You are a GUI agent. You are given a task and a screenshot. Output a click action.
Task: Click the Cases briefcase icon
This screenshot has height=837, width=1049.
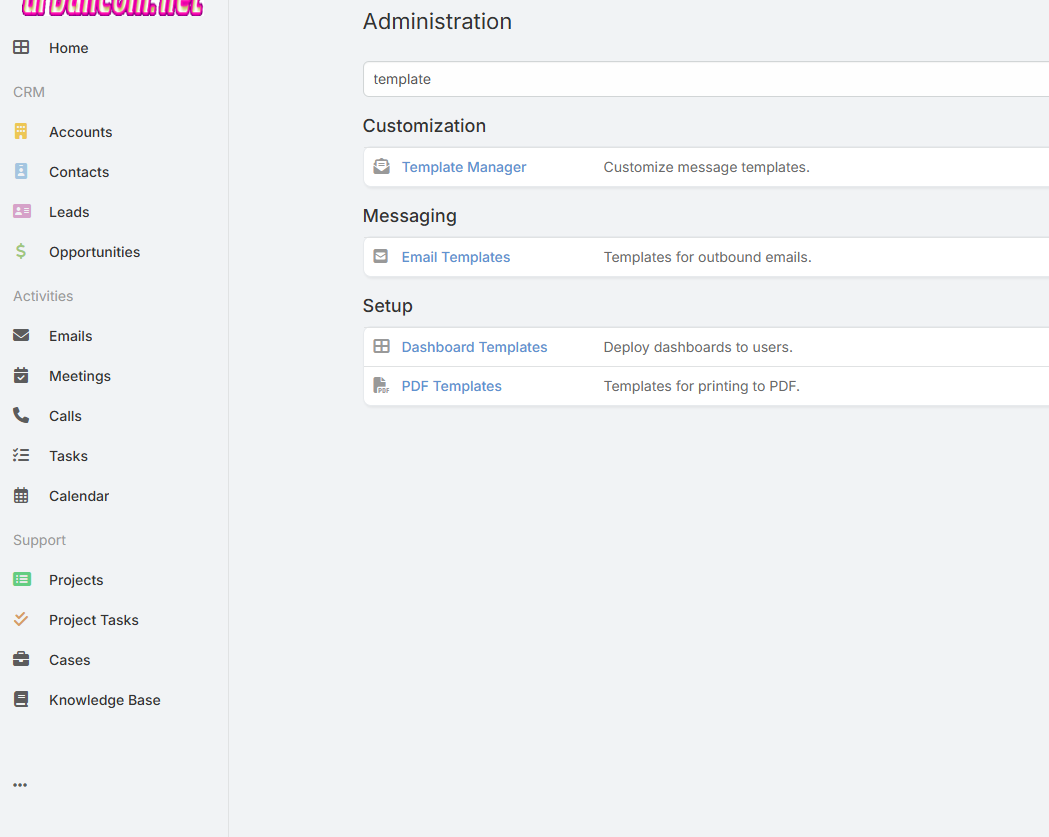pos(21,660)
